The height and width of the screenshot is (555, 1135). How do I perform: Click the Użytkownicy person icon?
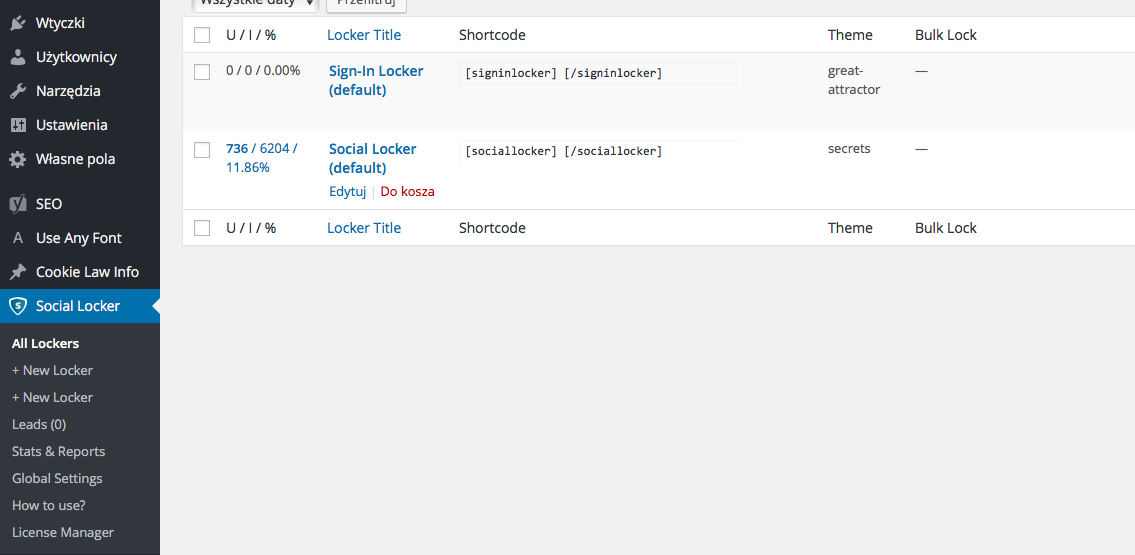click(x=18, y=57)
